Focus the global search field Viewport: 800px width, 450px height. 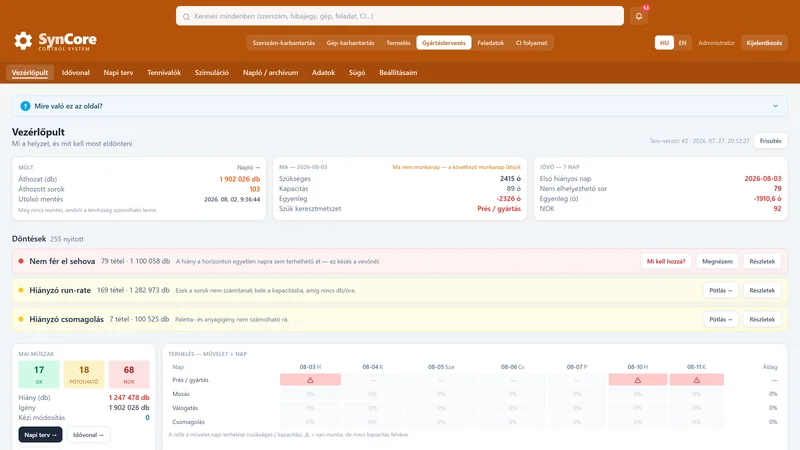pos(400,16)
